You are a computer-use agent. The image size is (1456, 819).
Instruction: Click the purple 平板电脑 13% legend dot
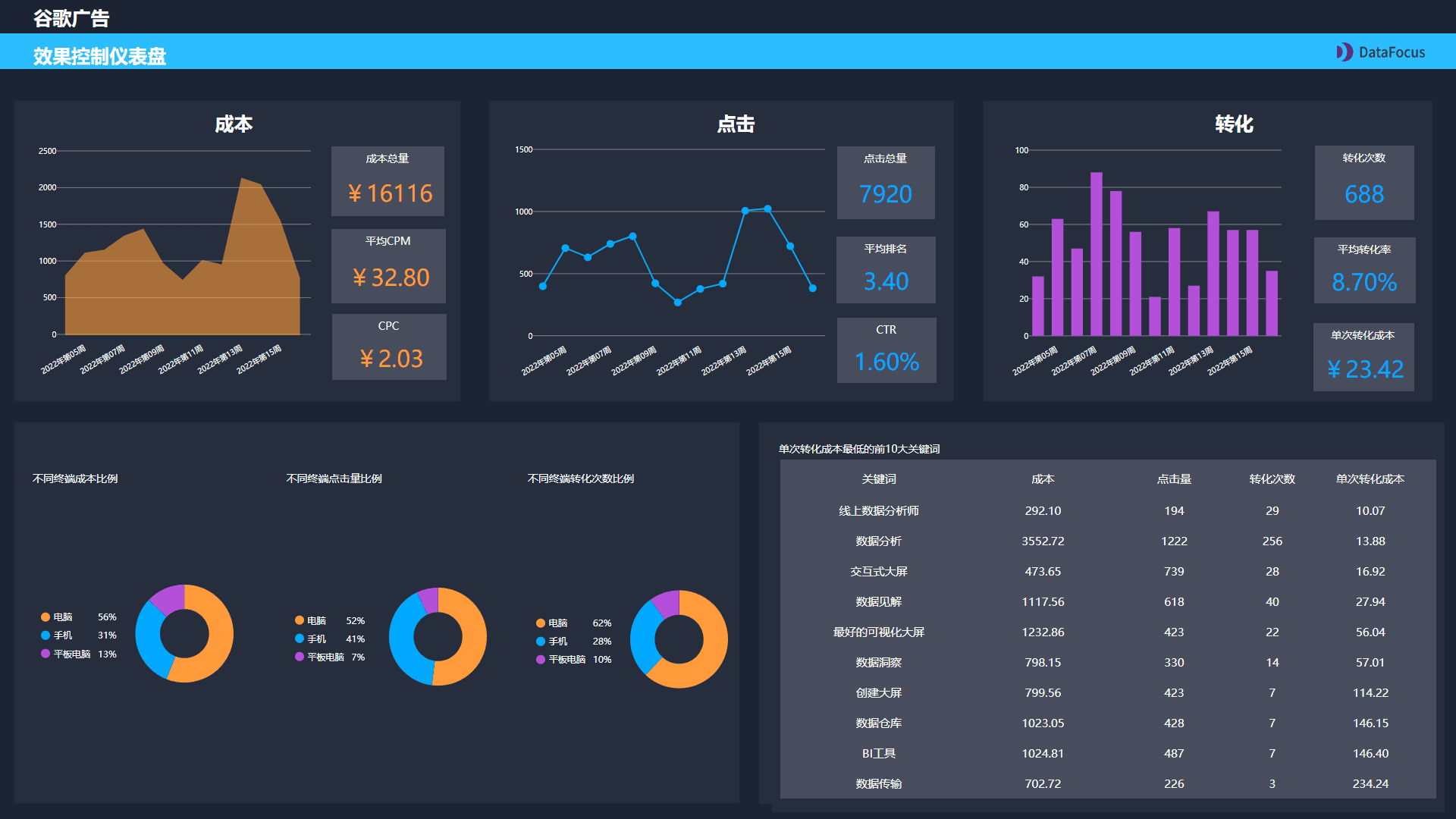45,653
